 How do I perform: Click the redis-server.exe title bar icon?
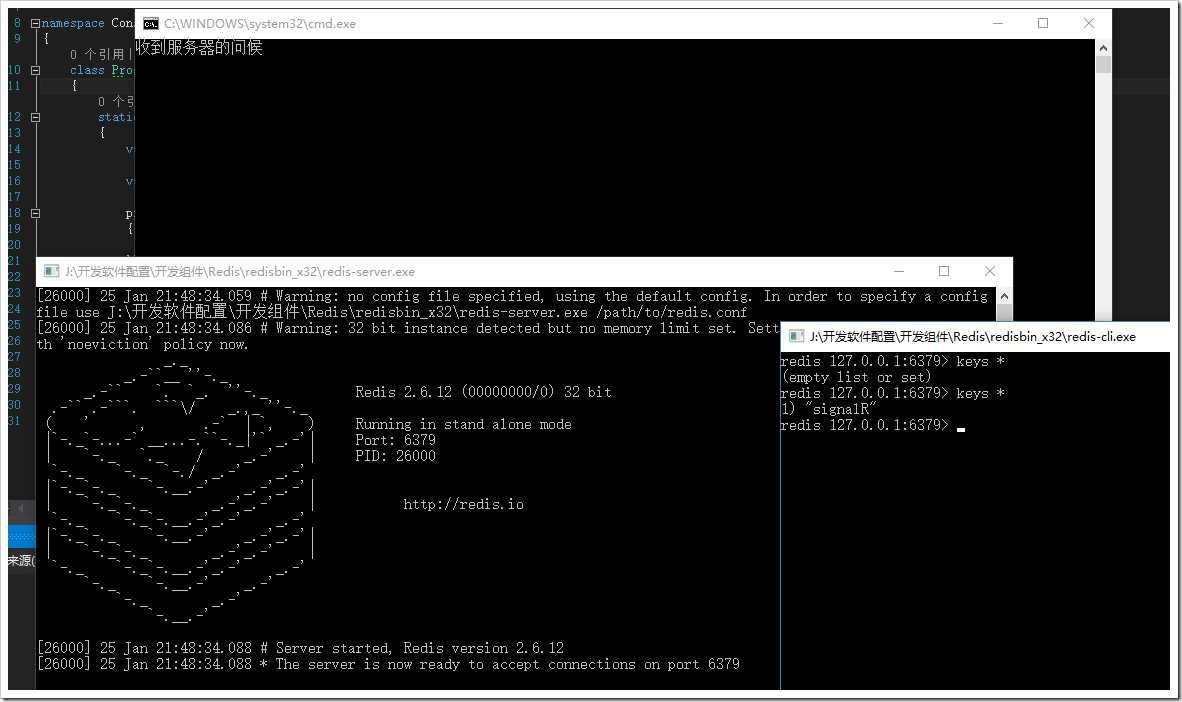(51, 271)
